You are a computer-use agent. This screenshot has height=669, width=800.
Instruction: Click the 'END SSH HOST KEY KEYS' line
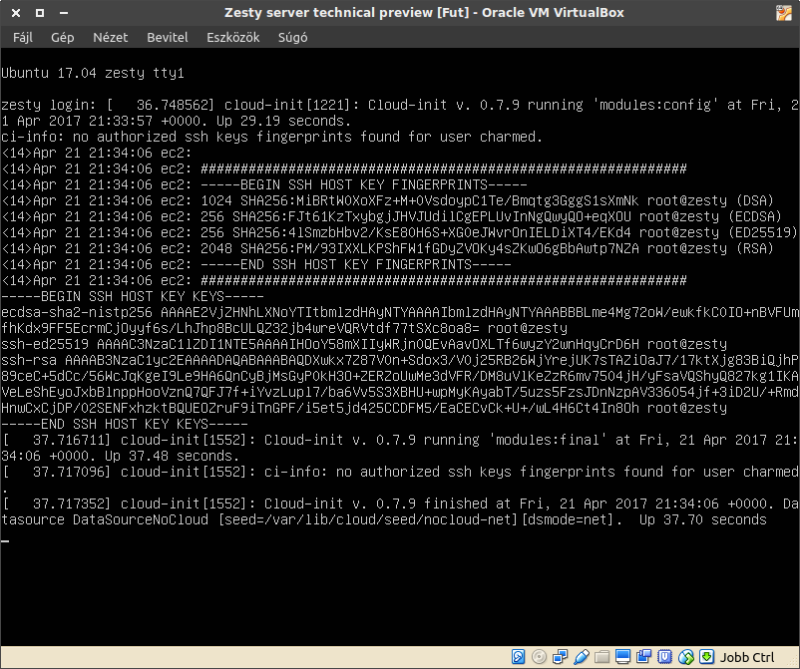coord(124,424)
